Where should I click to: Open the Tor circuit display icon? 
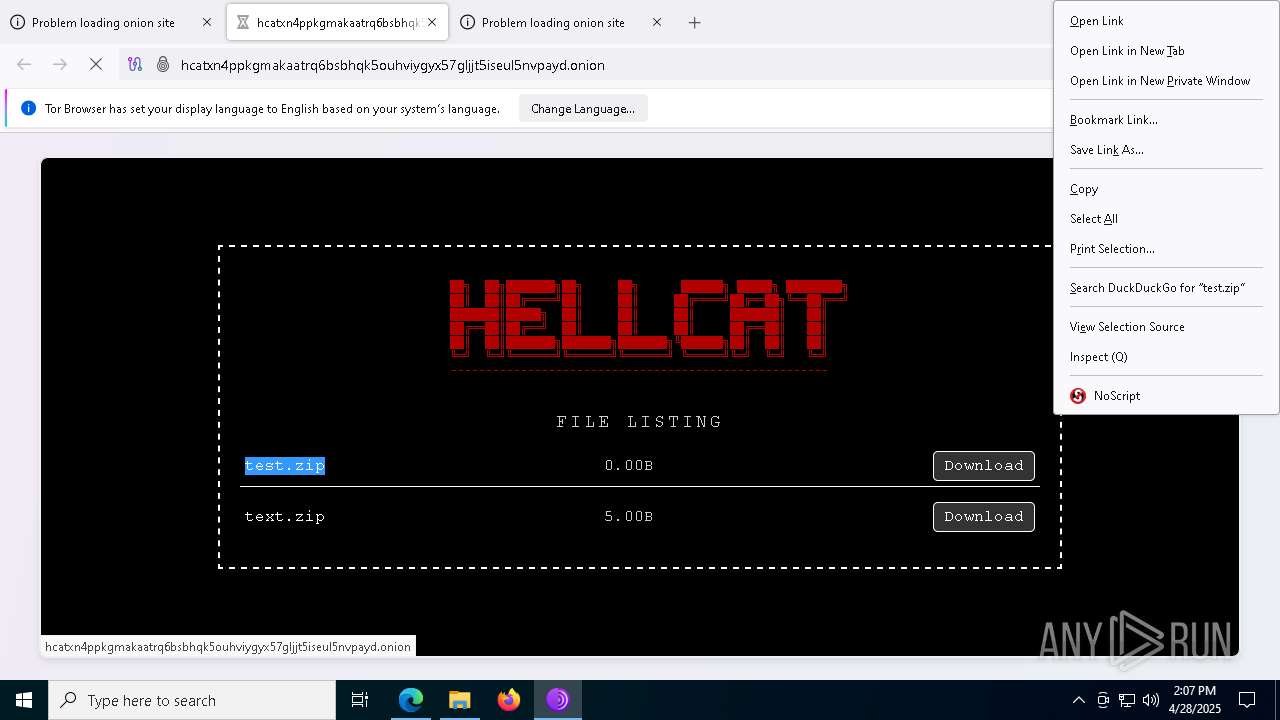pyautogui.click(x=135, y=65)
